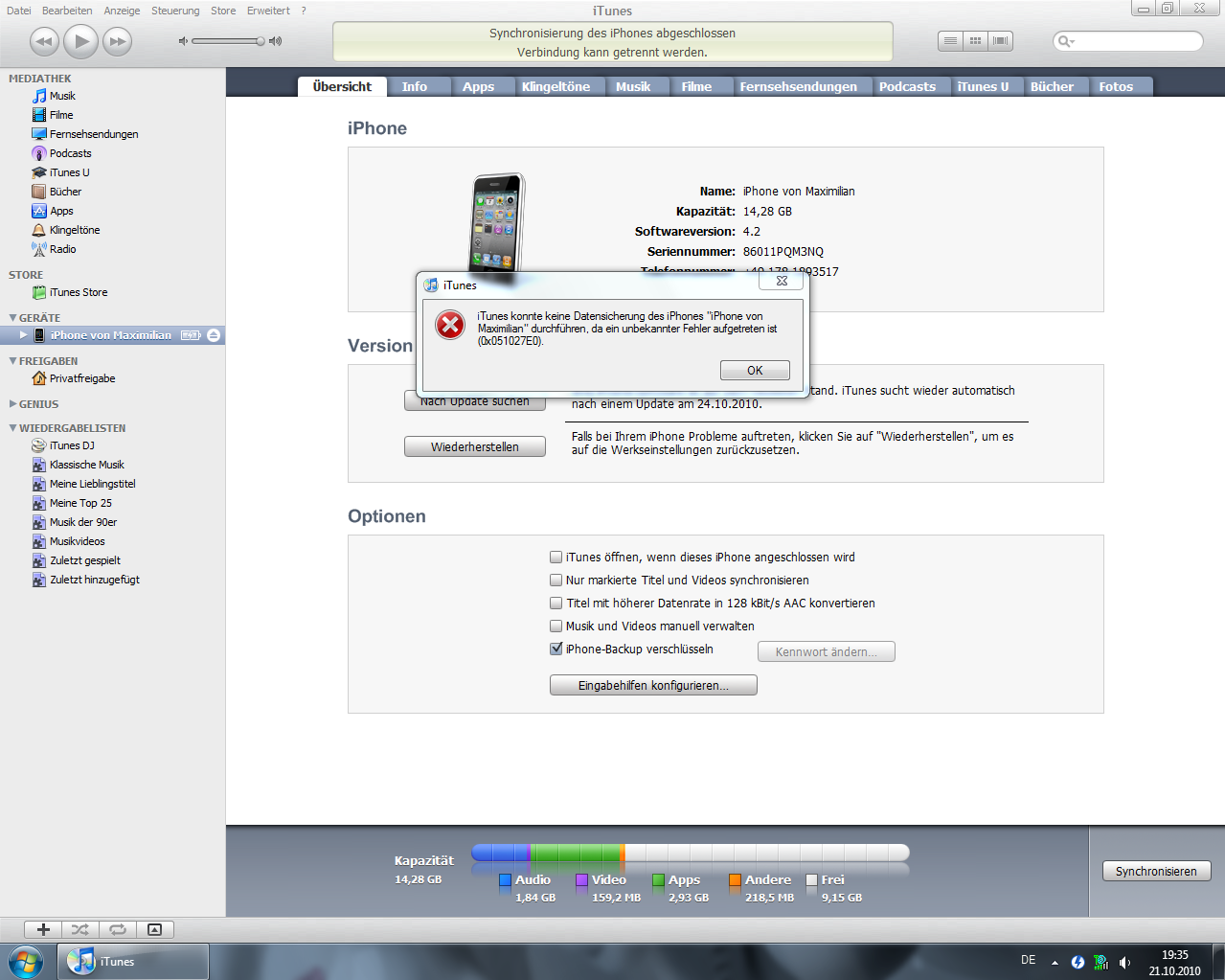Switch to list view icon

pos(950,41)
